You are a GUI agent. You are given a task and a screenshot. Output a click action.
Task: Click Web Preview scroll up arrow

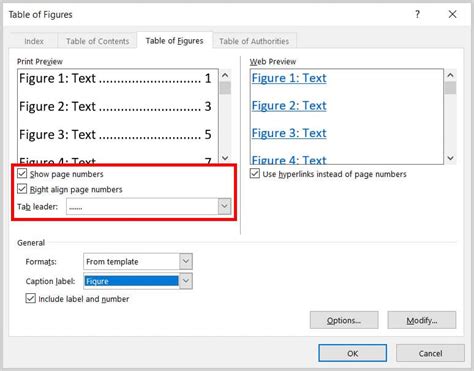pyautogui.click(x=450, y=75)
